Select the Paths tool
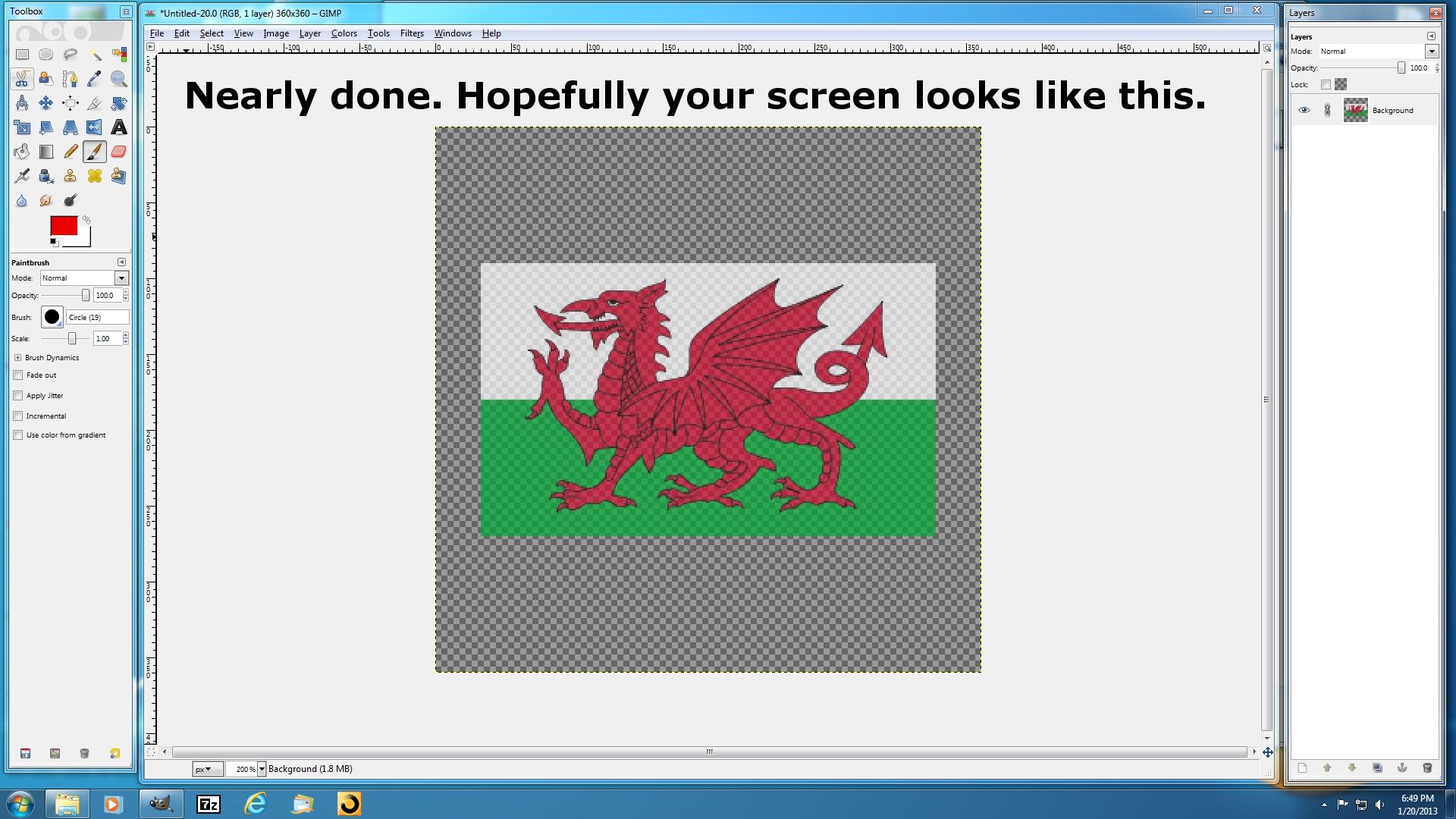This screenshot has width=1456, height=819. point(71,79)
